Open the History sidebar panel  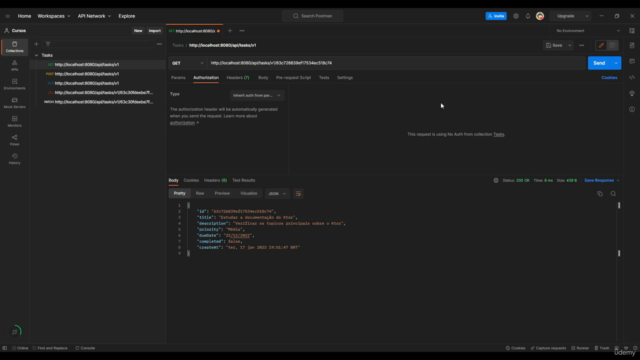14,159
